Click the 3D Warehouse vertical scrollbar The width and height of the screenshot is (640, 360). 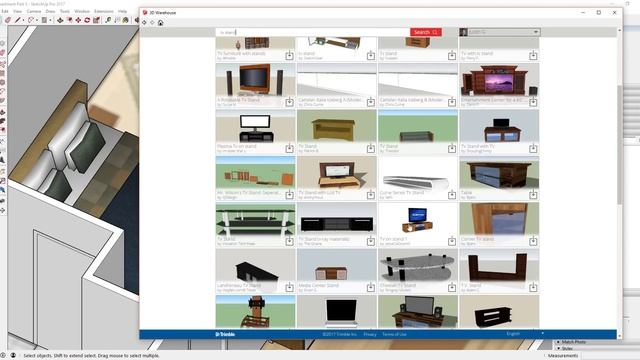[620, 145]
